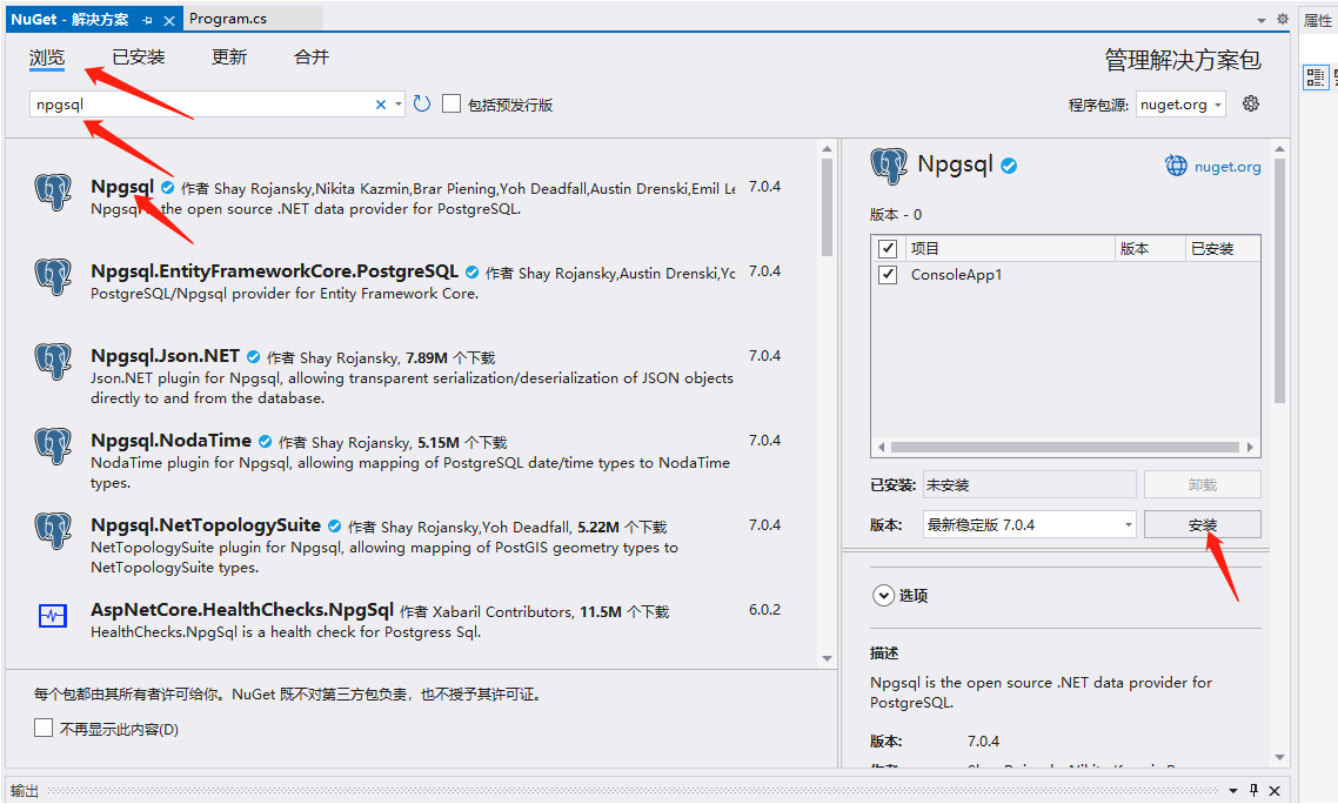Click the Npgsql package title in results
Viewport: 1338px width, 804px height.
click(122, 187)
